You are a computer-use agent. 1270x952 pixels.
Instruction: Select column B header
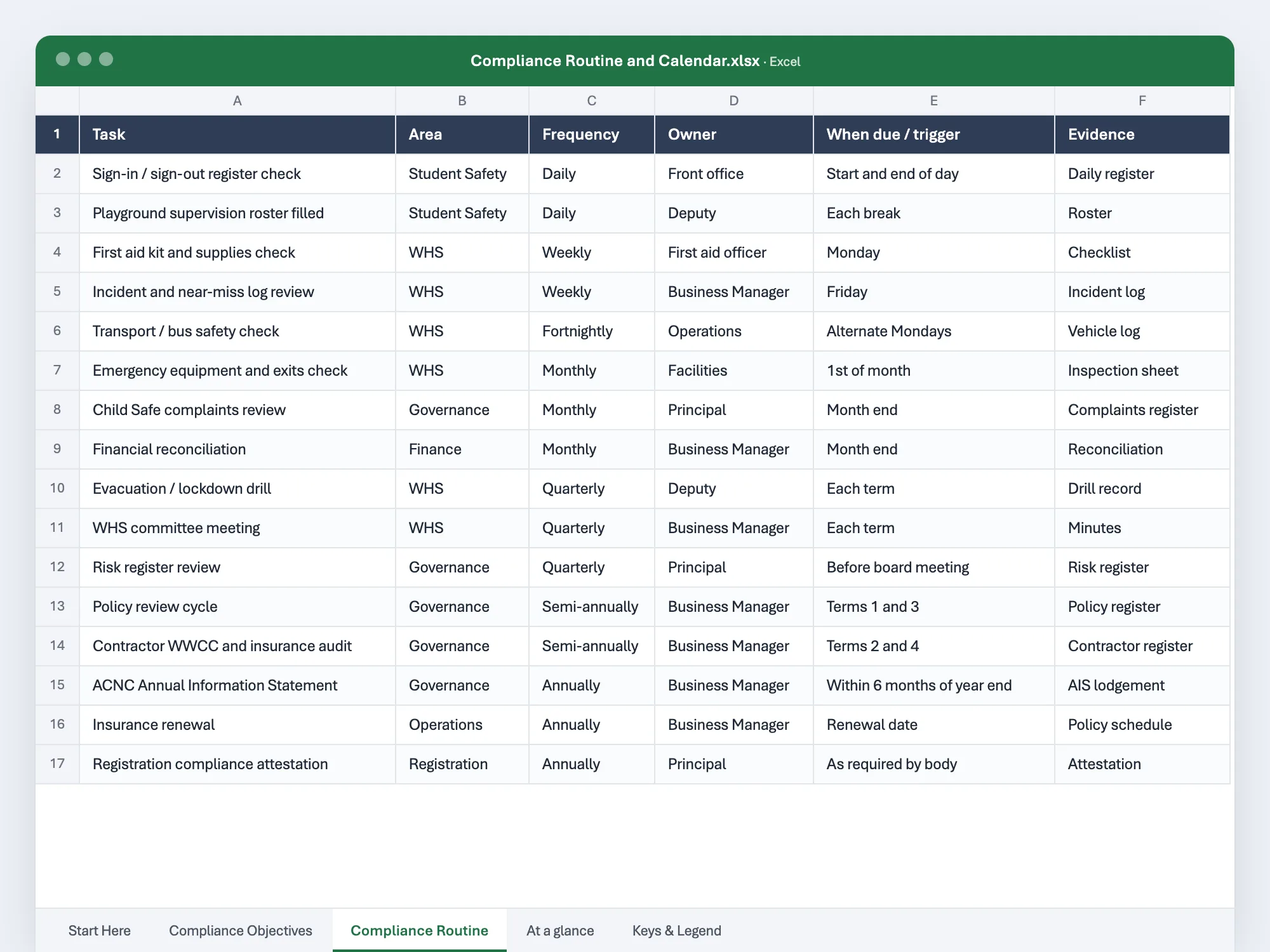(462, 101)
